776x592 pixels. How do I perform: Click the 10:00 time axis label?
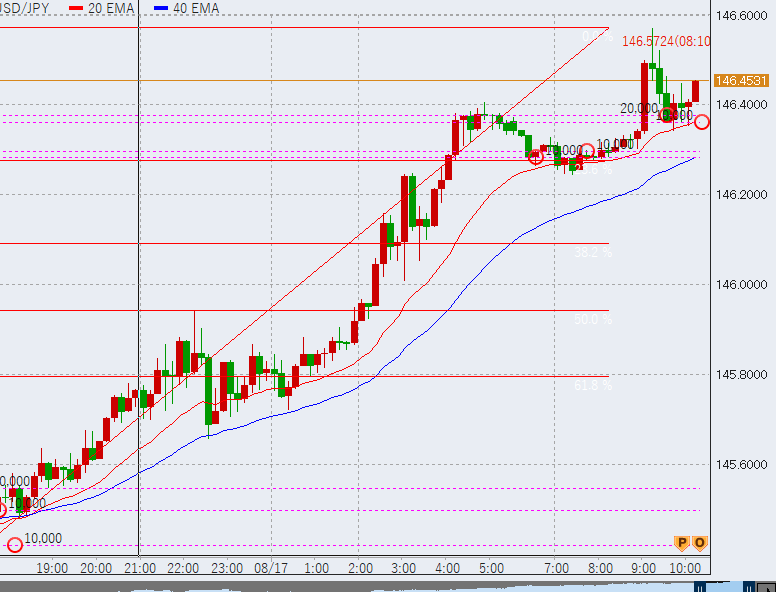[685, 568]
